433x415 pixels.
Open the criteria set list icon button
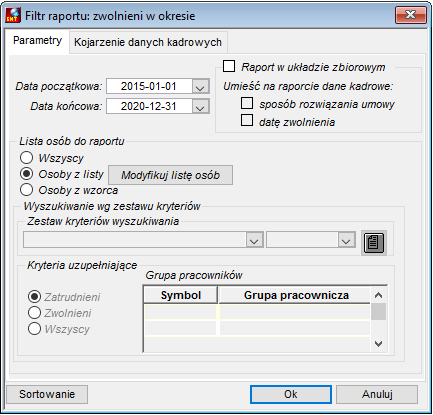(374, 243)
